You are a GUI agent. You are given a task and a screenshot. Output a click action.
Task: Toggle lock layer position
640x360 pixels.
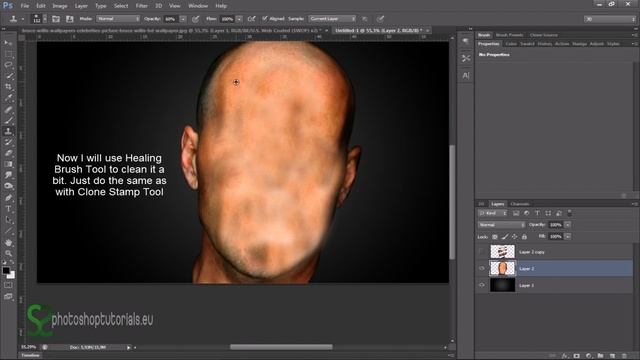515,237
